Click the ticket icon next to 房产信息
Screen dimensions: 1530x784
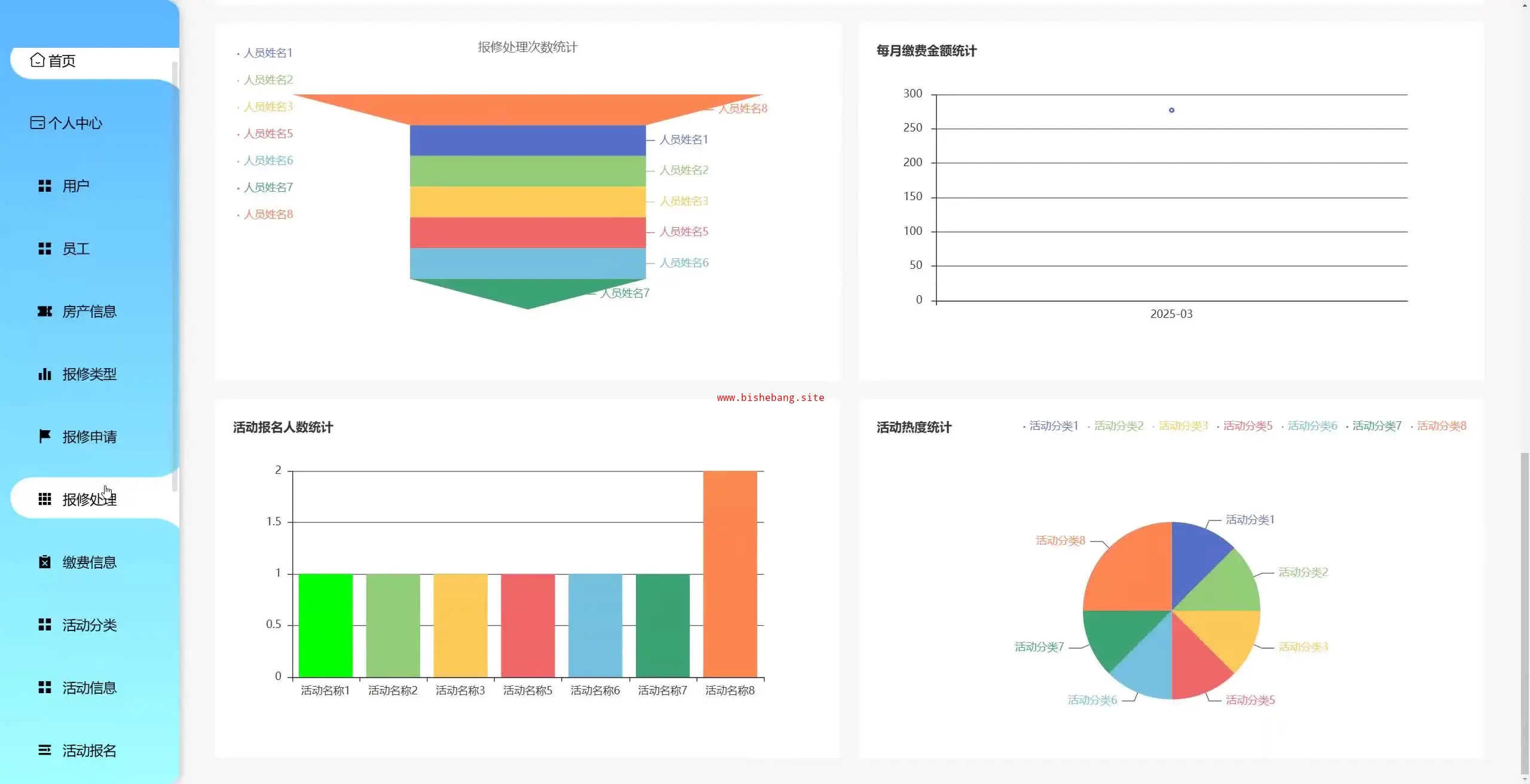(45, 311)
